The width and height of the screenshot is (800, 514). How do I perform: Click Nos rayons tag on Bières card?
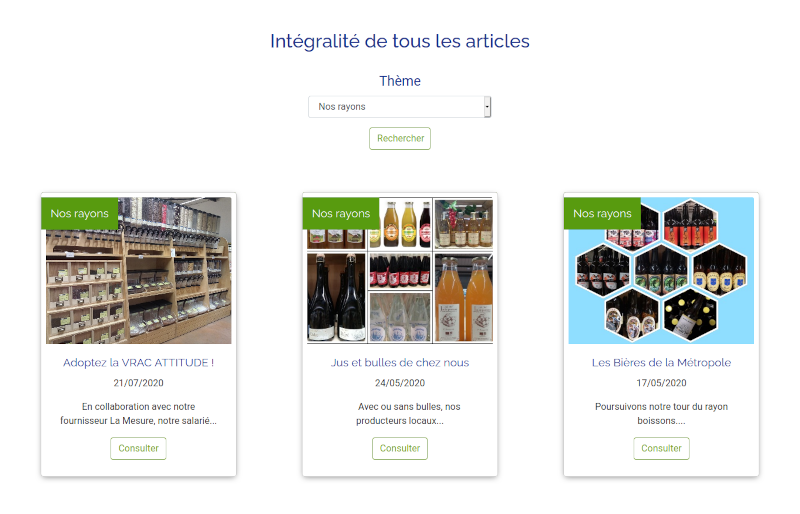pyautogui.click(x=602, y=213)
